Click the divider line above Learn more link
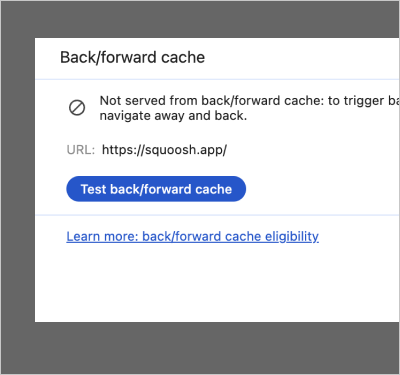The width and height of the screenshot is (400, 375). coord(217,215)
